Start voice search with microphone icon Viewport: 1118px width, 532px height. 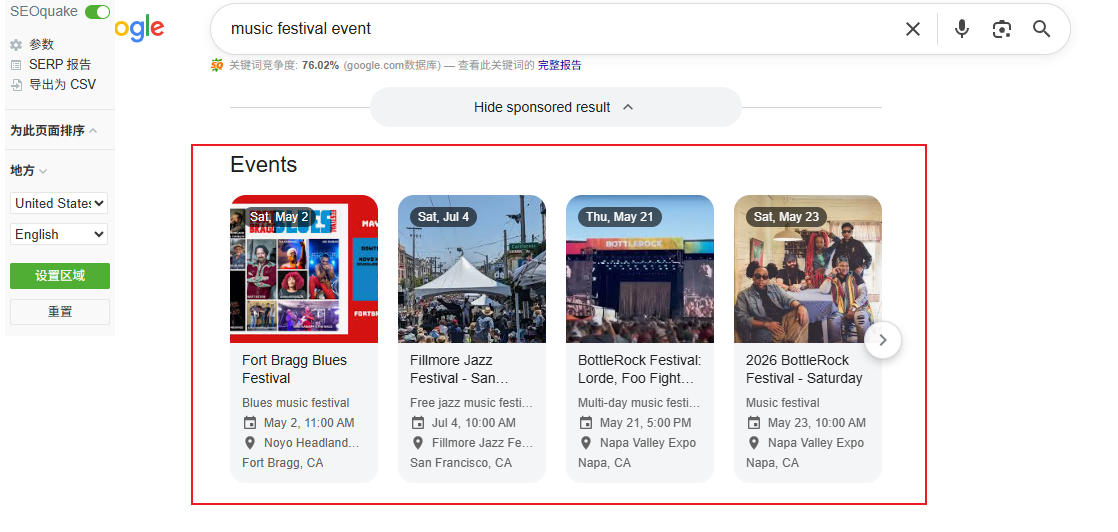pos(961,29)
